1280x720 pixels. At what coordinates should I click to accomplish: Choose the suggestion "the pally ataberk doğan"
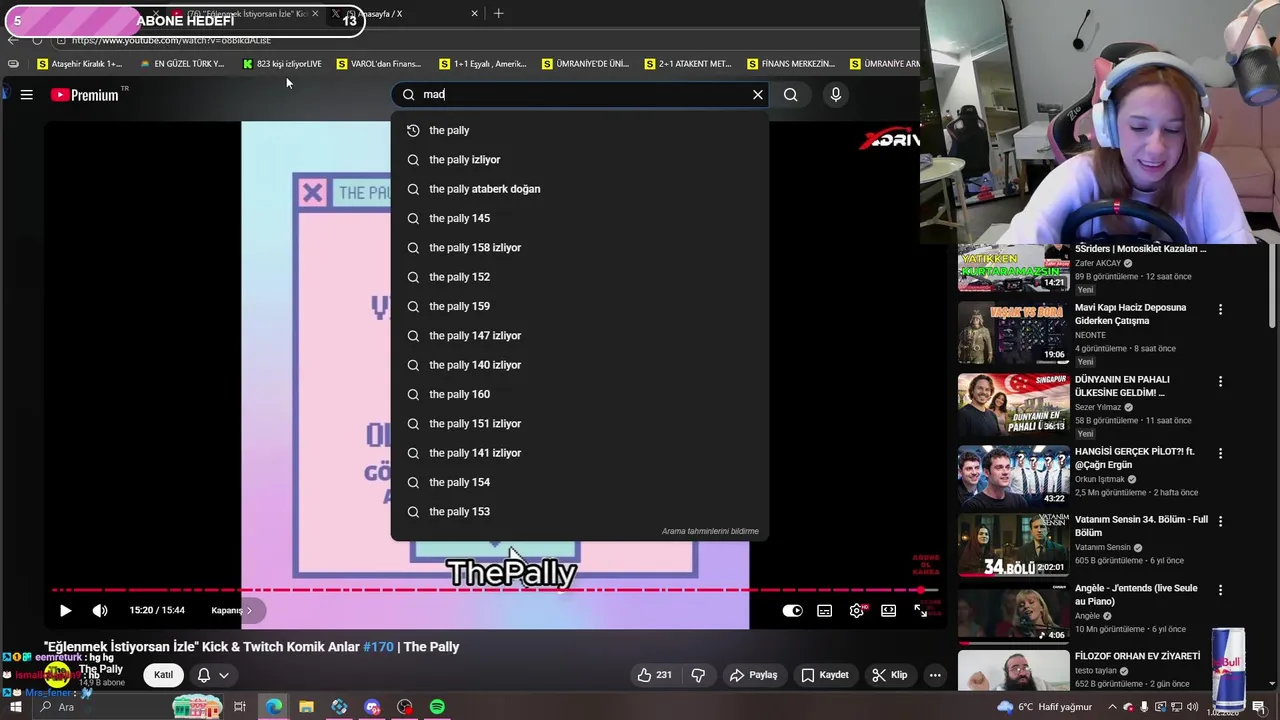580,189
